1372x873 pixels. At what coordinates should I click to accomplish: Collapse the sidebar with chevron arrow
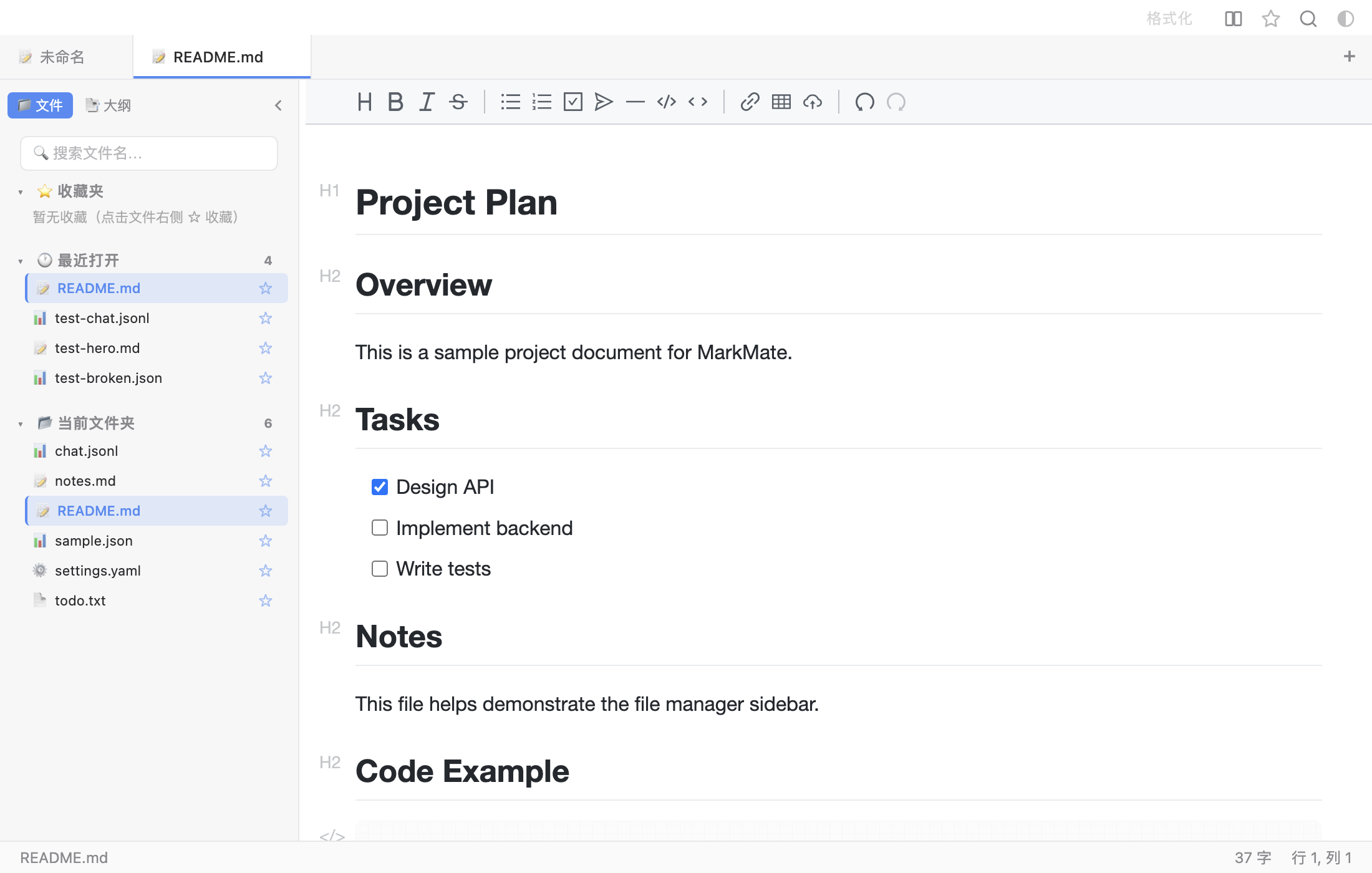coord(278,105)
